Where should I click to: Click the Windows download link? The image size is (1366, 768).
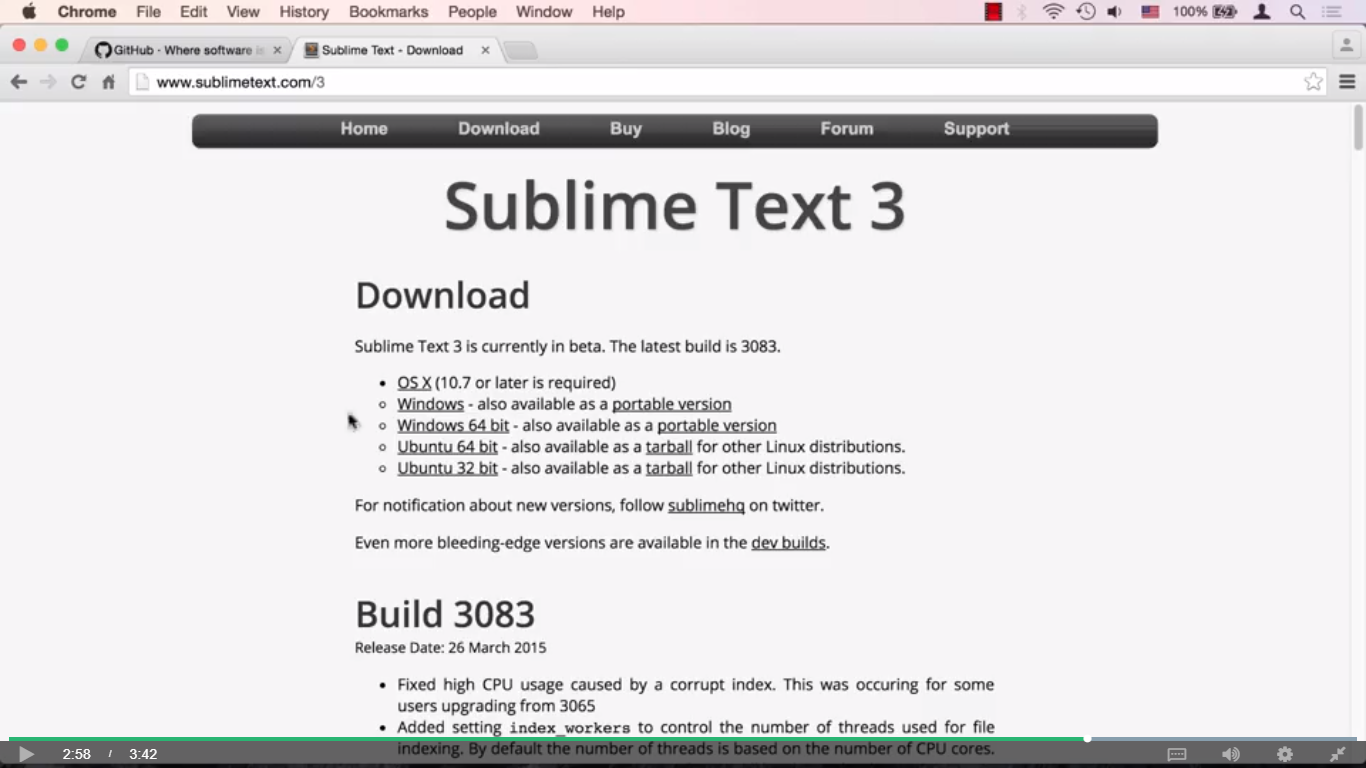(x=430, y=404)
